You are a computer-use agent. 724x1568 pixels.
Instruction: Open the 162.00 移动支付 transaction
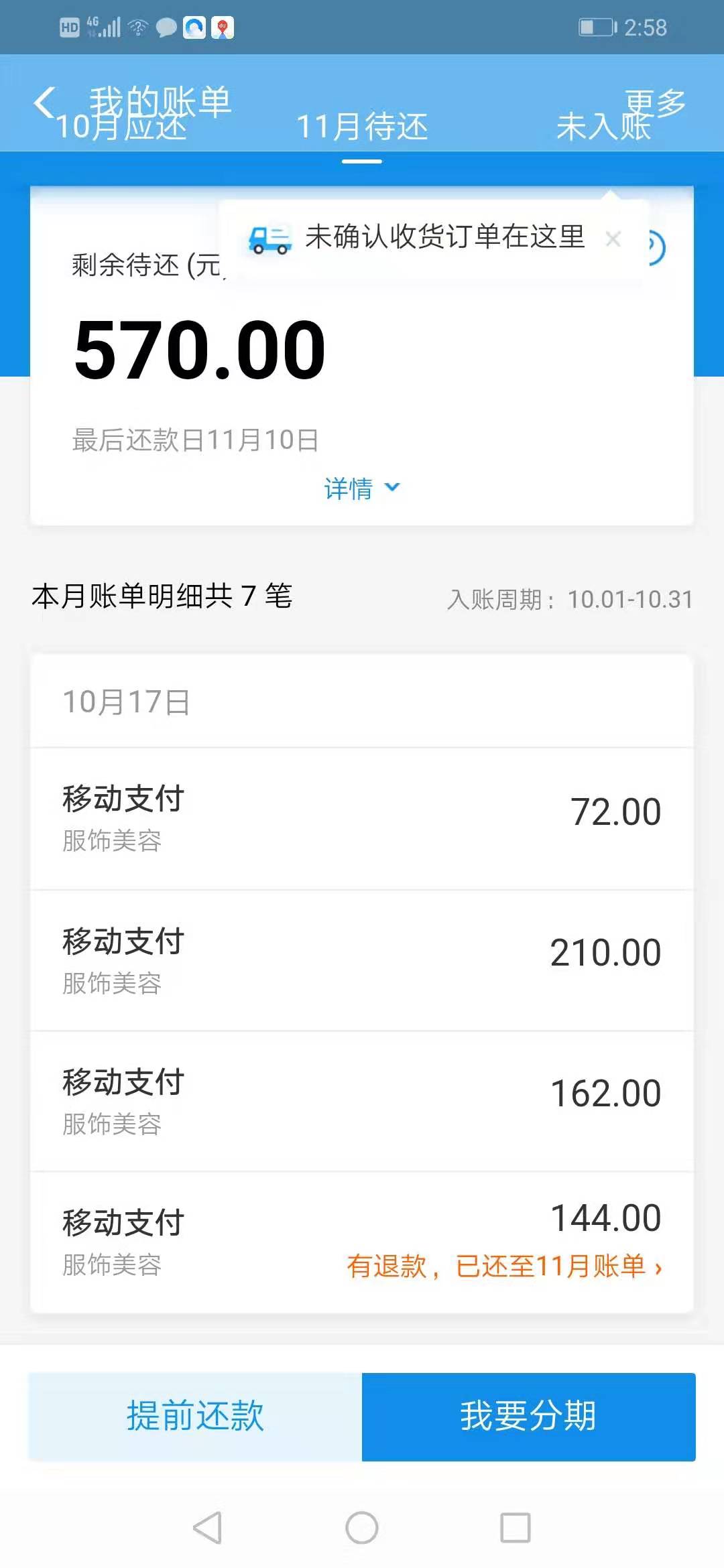(x=362, y=1101)
